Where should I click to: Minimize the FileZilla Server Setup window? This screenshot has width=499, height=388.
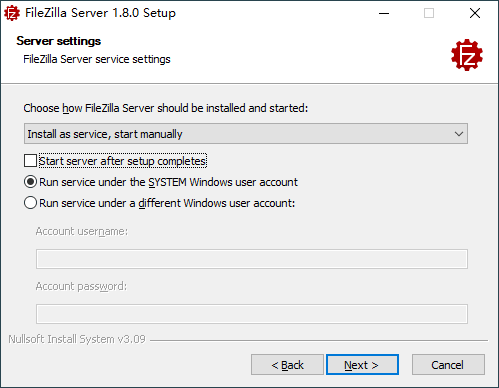pos(384,13)
